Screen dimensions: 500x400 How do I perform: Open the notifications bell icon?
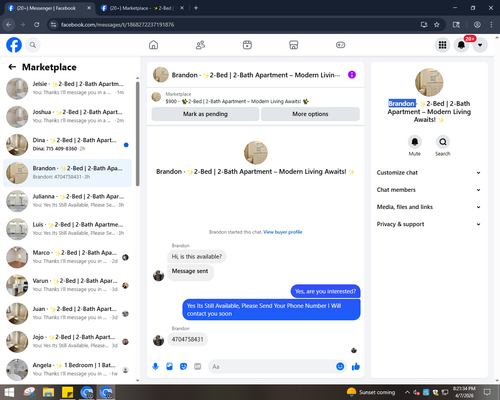point(461,45)
